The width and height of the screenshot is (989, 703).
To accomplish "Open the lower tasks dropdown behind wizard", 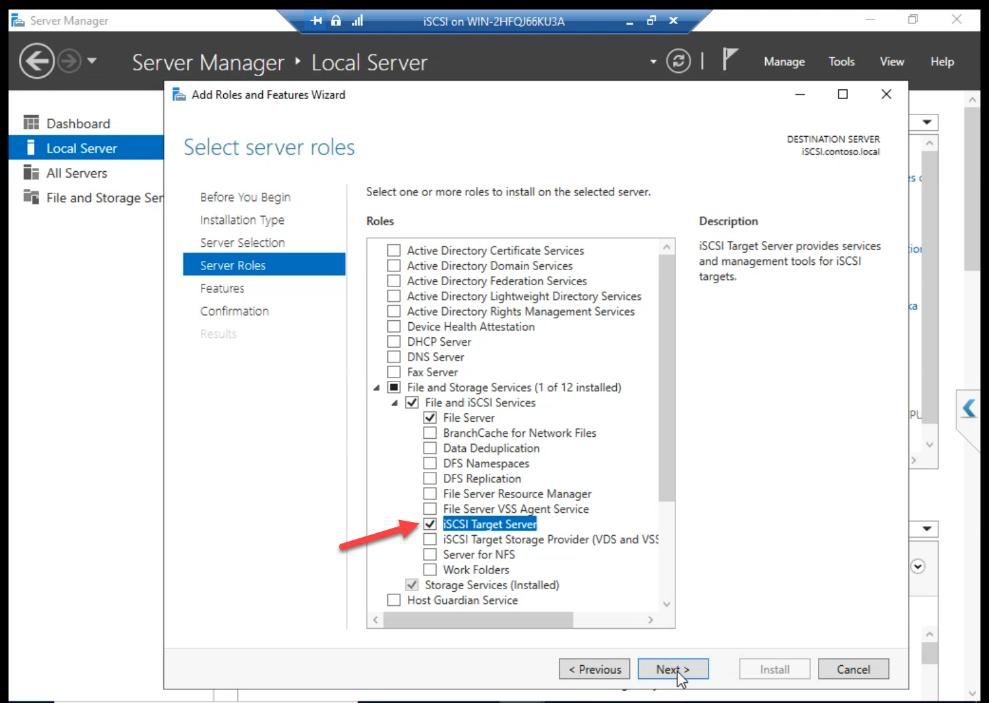I will point(927,528).
